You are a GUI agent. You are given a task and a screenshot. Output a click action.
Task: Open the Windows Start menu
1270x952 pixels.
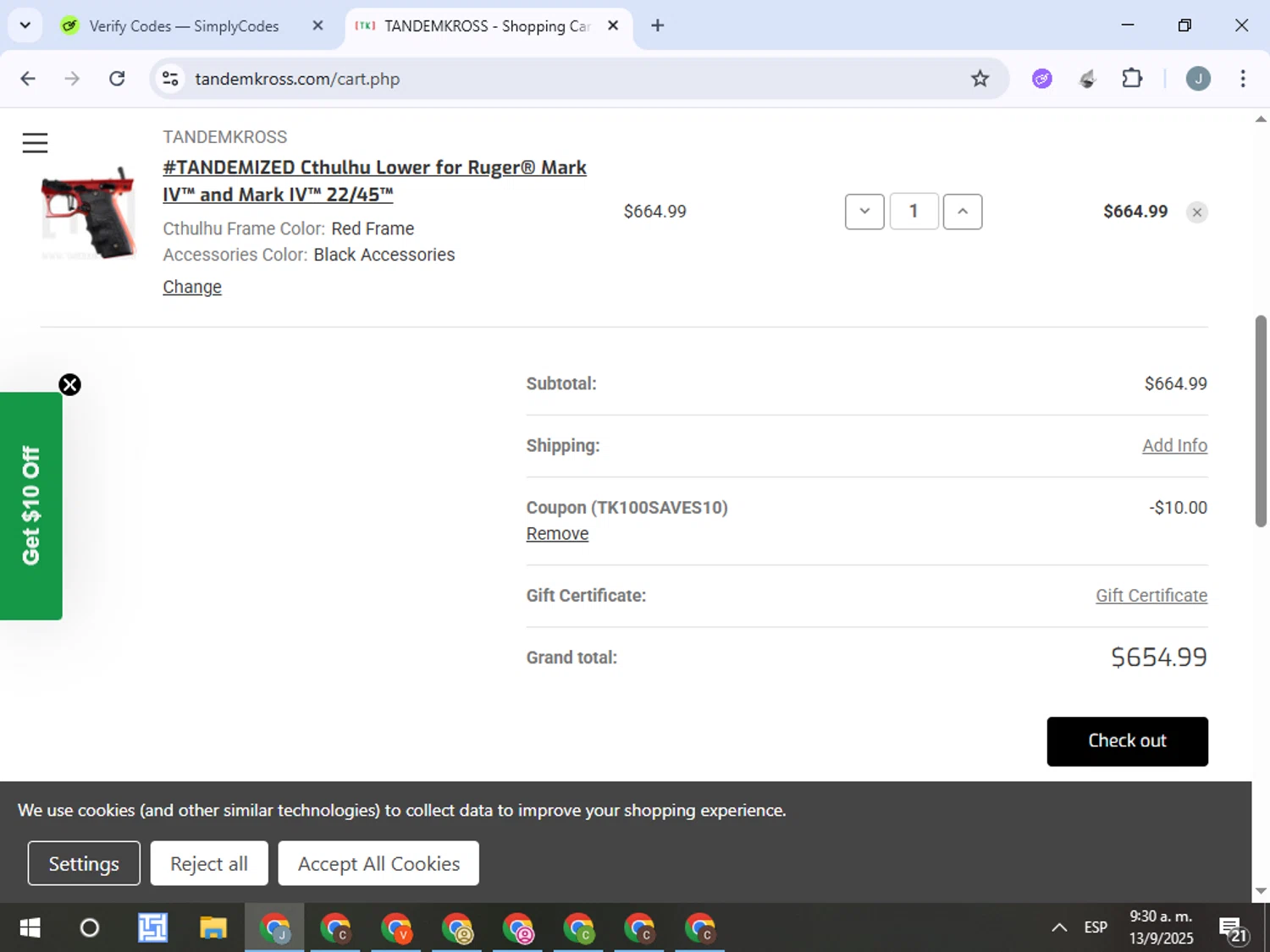pyautogui.click(x=30, y=928)
